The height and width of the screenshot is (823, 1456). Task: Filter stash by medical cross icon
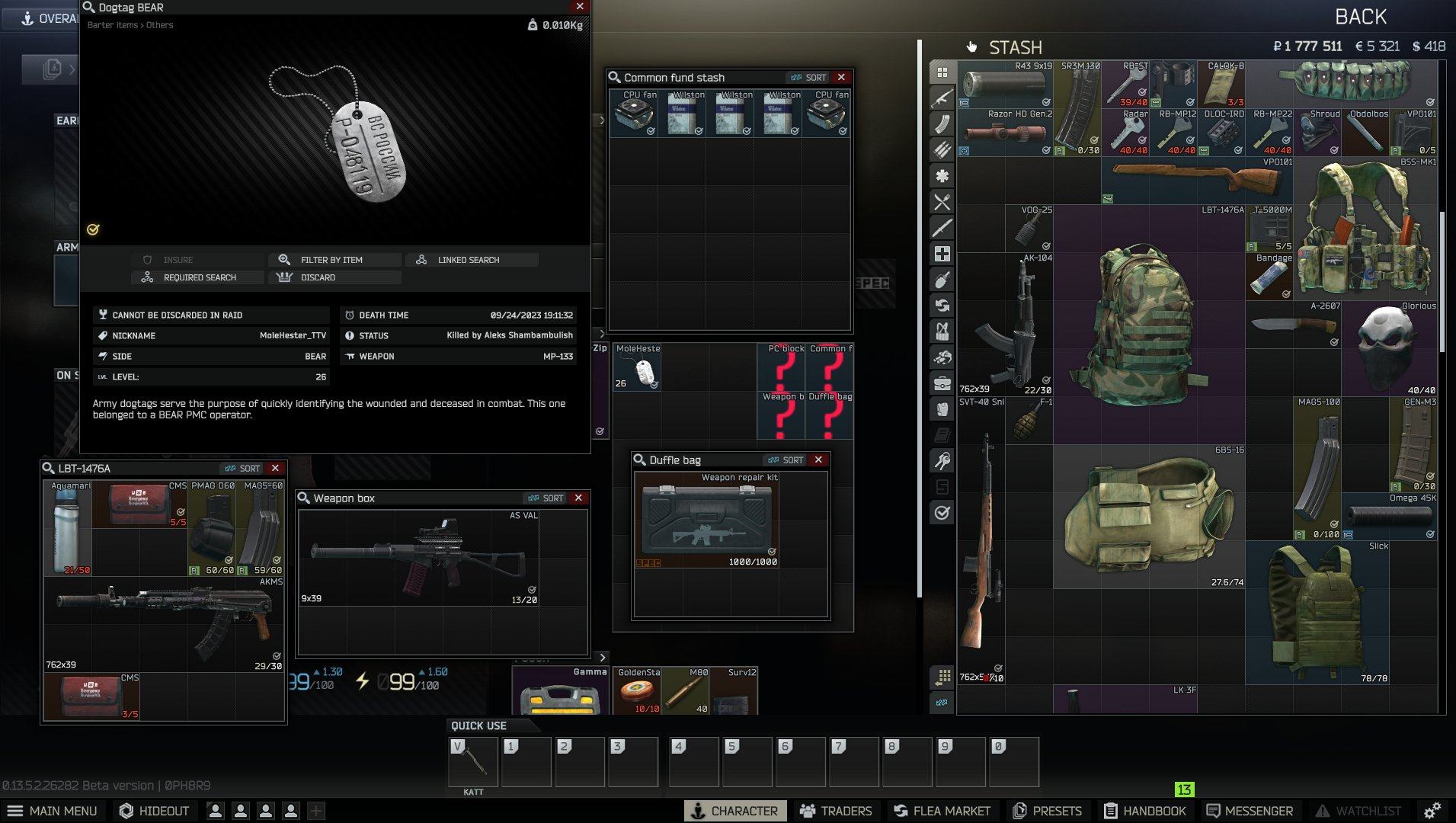(x=942, y=254)
